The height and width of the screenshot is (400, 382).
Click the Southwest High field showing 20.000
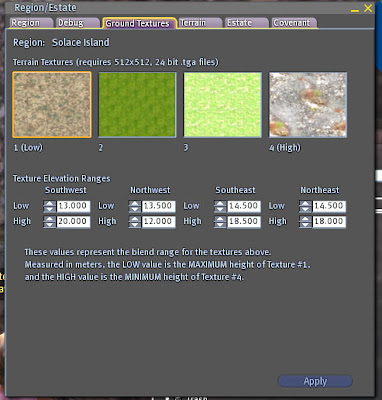click(x=73, y=222)
